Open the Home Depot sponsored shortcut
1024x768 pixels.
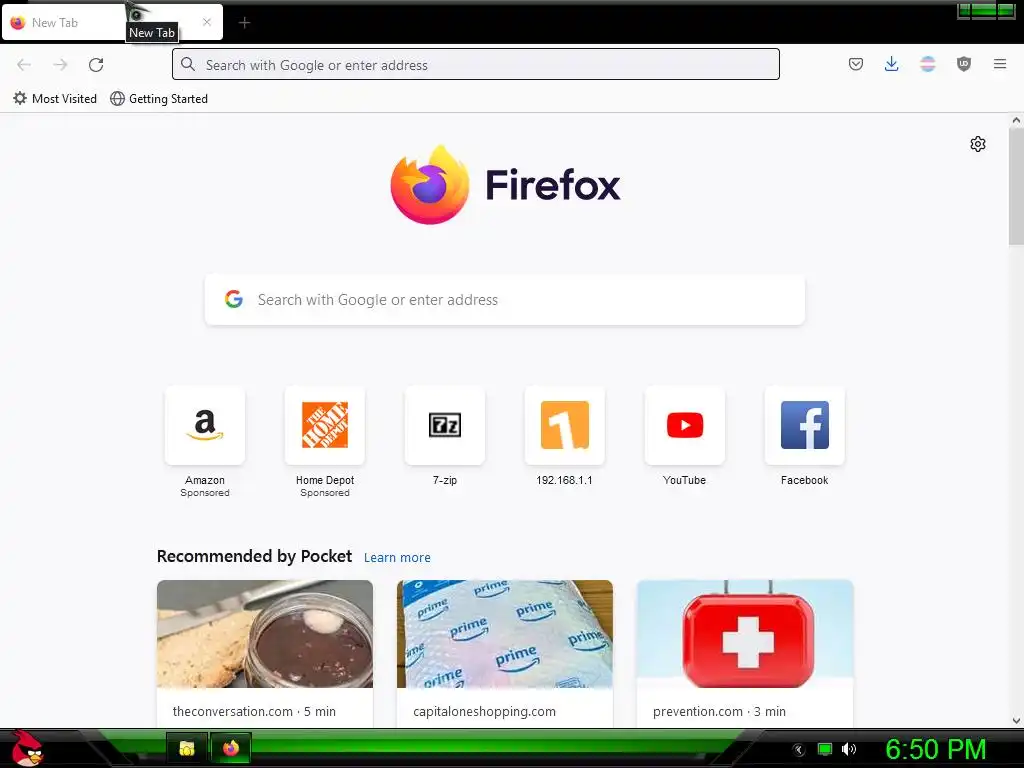tap(325, 425)
